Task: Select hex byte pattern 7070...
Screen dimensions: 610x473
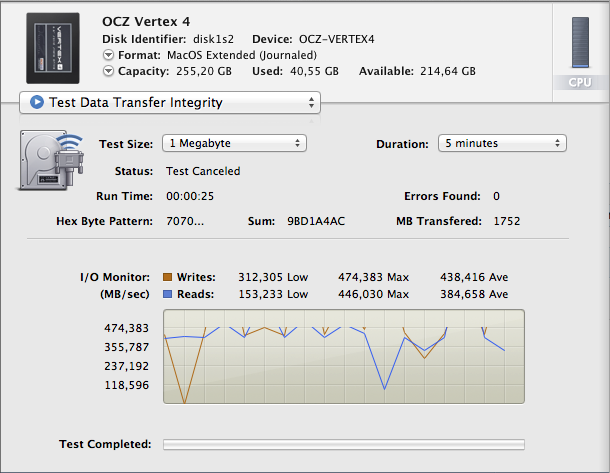Action: pyautogui.click(x=185, y=221)
